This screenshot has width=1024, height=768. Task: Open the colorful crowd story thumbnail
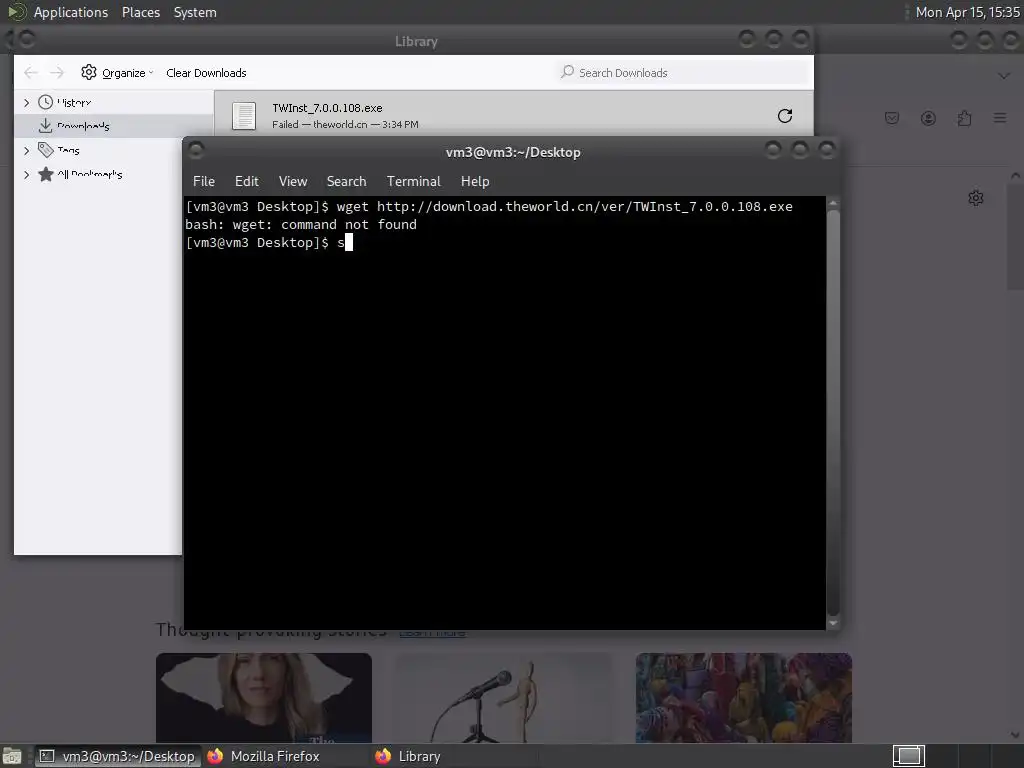pyautogui.click(x=744, y=697)
